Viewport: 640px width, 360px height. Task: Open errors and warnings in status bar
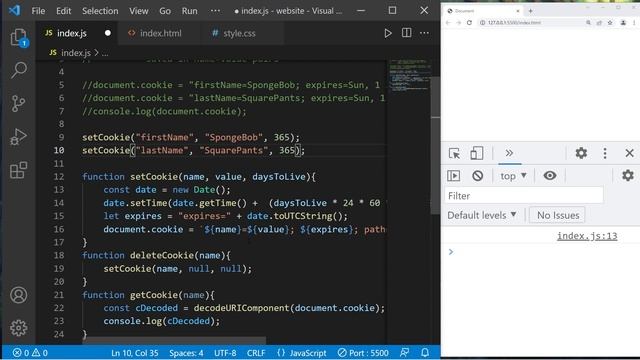tap(30, 353)
